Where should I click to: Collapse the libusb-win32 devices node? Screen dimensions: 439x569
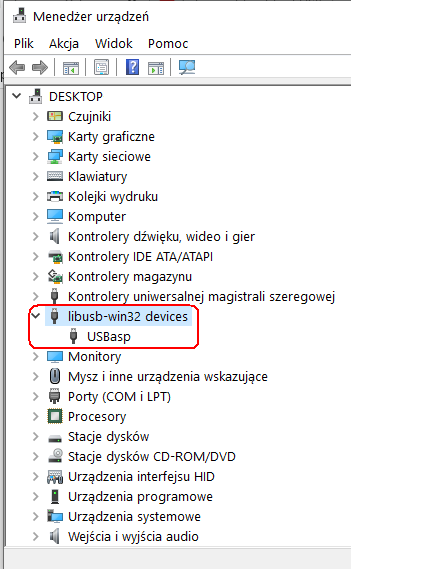tap(35, 315)
